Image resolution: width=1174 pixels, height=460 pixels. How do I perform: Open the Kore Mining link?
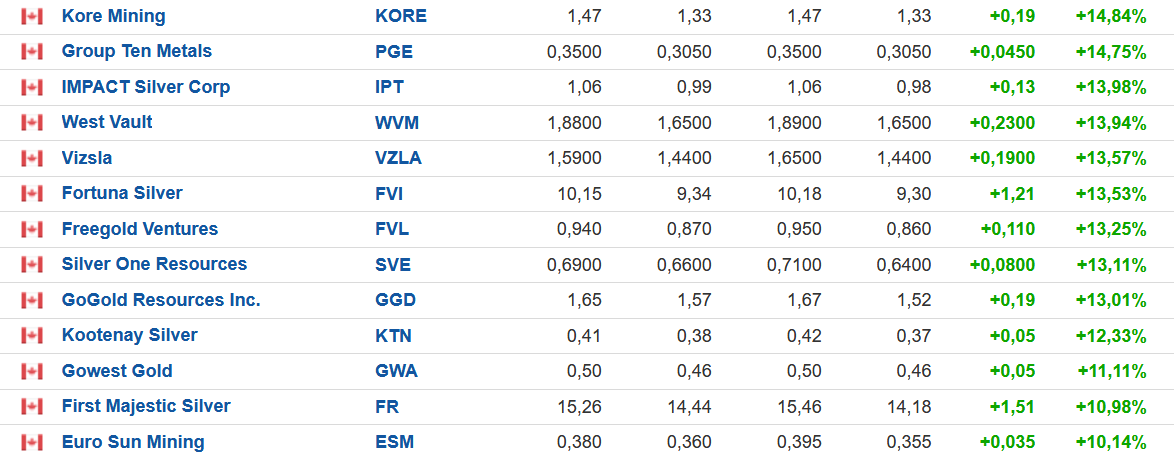pos(114,16)
